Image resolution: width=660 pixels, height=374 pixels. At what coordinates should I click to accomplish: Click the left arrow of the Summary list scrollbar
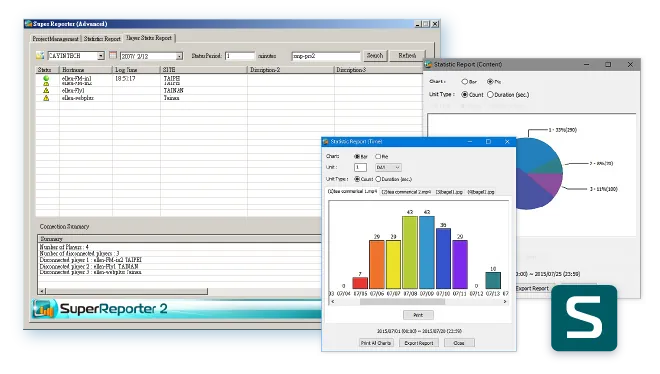pyautogui.click(x=42, y=291)
